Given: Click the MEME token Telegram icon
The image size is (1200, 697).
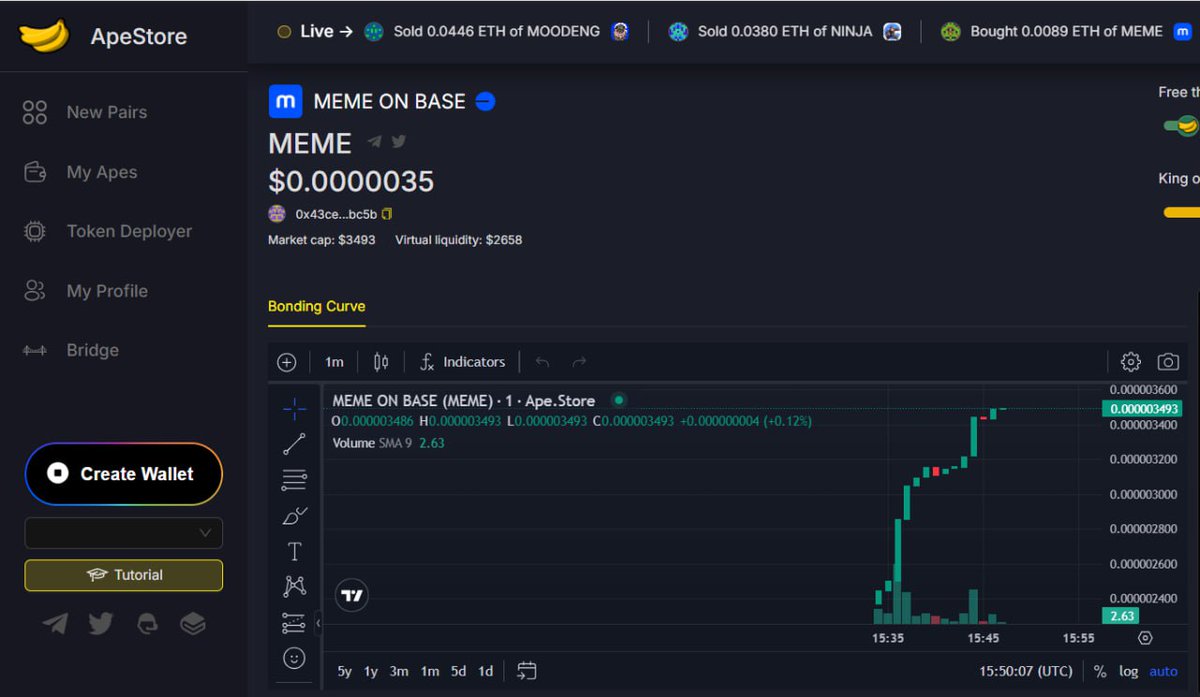Looking at the screenshot, I should pos(374,142).
